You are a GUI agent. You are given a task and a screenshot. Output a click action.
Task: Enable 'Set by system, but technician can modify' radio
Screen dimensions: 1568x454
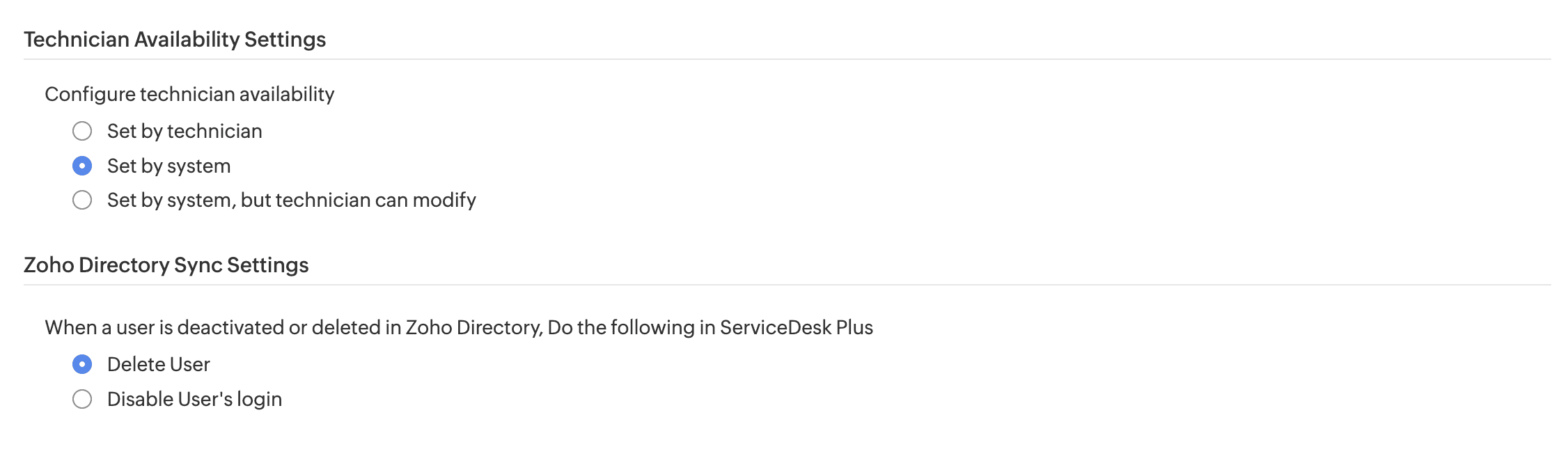(x=82, y=201)
